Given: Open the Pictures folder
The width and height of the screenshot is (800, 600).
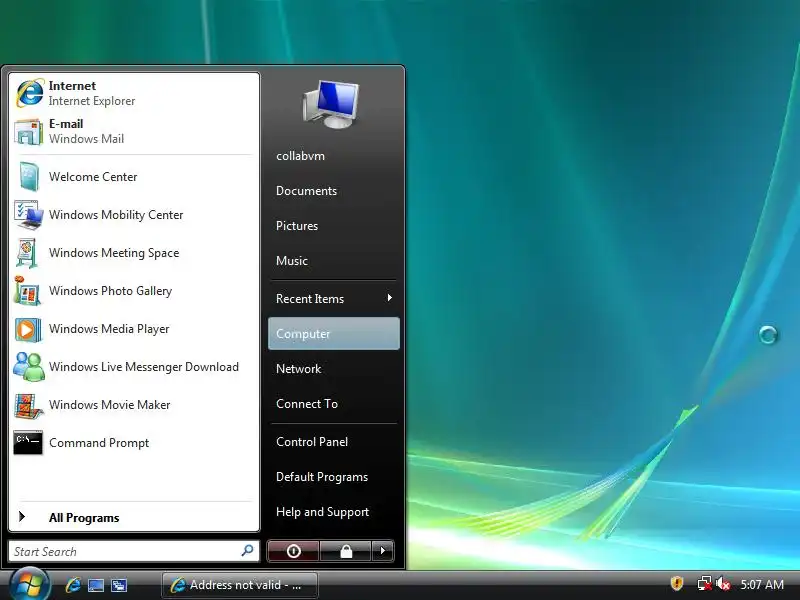Looking at the screenshot, I should click(297, 226).
